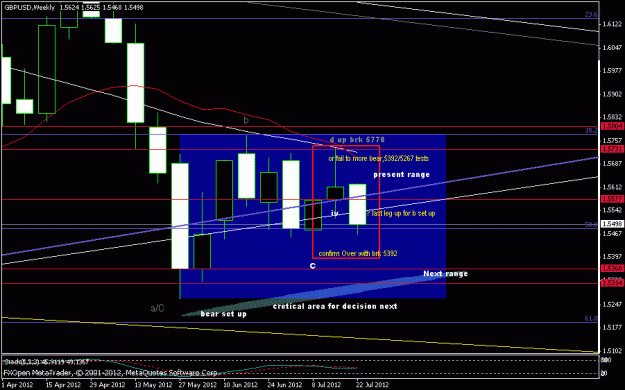This screenshot has height=390, width=625.
Task: Click the '22 Jul 2012' date label
Action: coord(372,385)
